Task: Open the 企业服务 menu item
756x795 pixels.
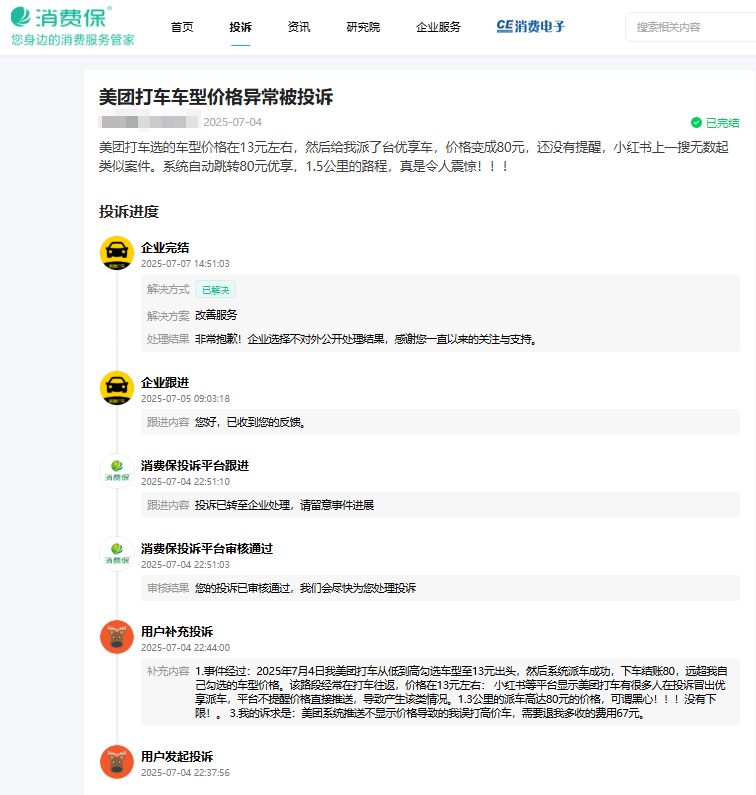Action: 438,27
